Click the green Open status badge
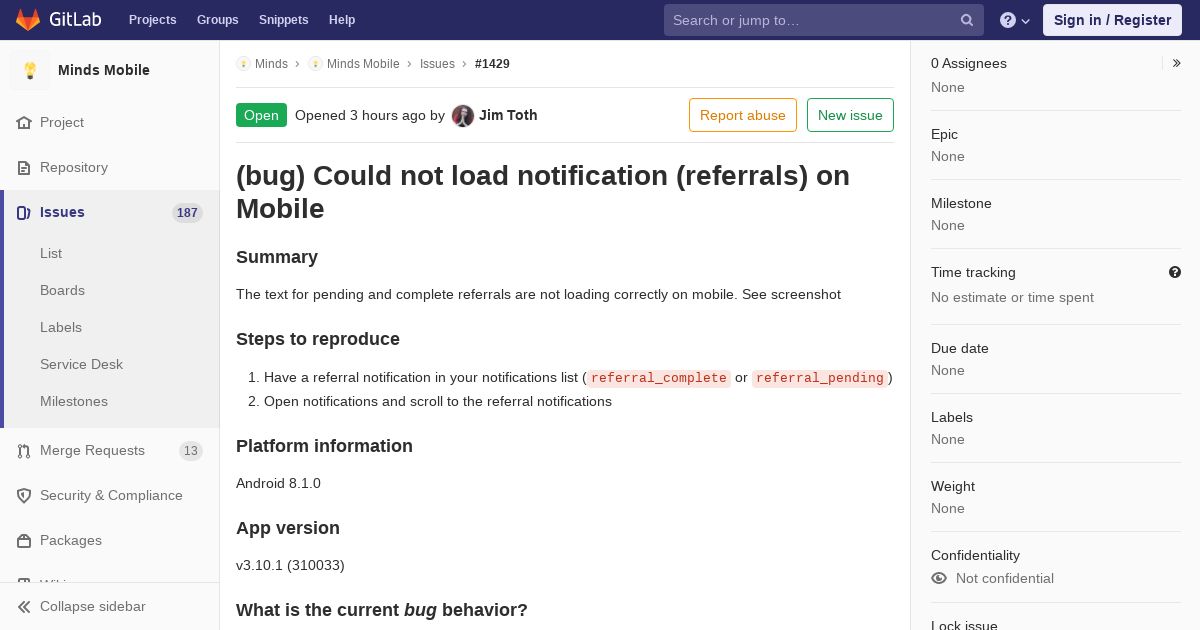 [261, 115]
